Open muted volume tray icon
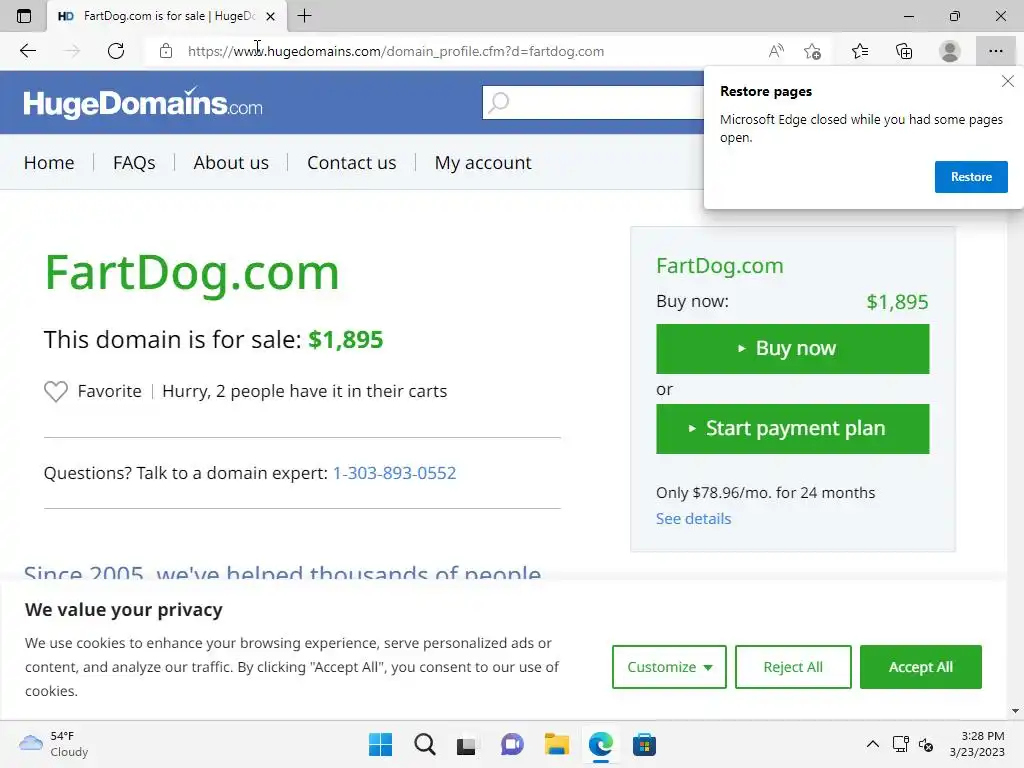Screen dimensions: 1024x768 coord(925,744)
